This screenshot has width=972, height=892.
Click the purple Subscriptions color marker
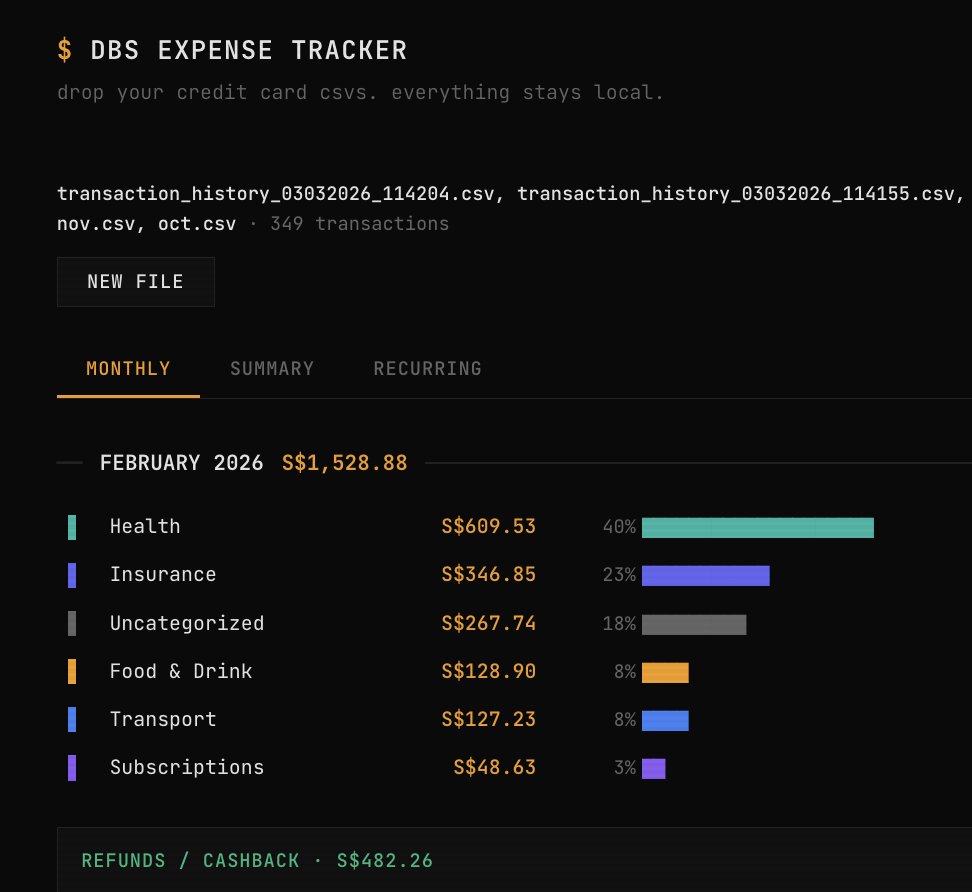(72, 768)
